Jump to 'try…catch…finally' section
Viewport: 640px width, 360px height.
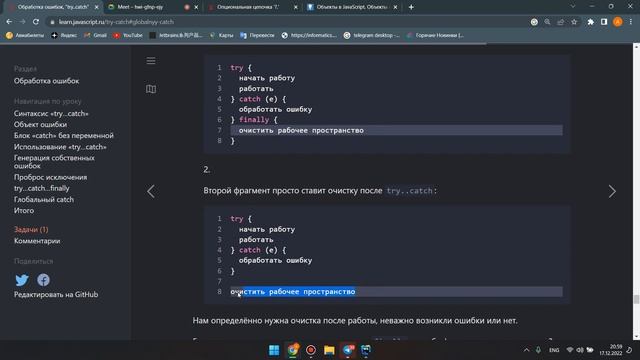pyautogui.click(x=42, y=188)
